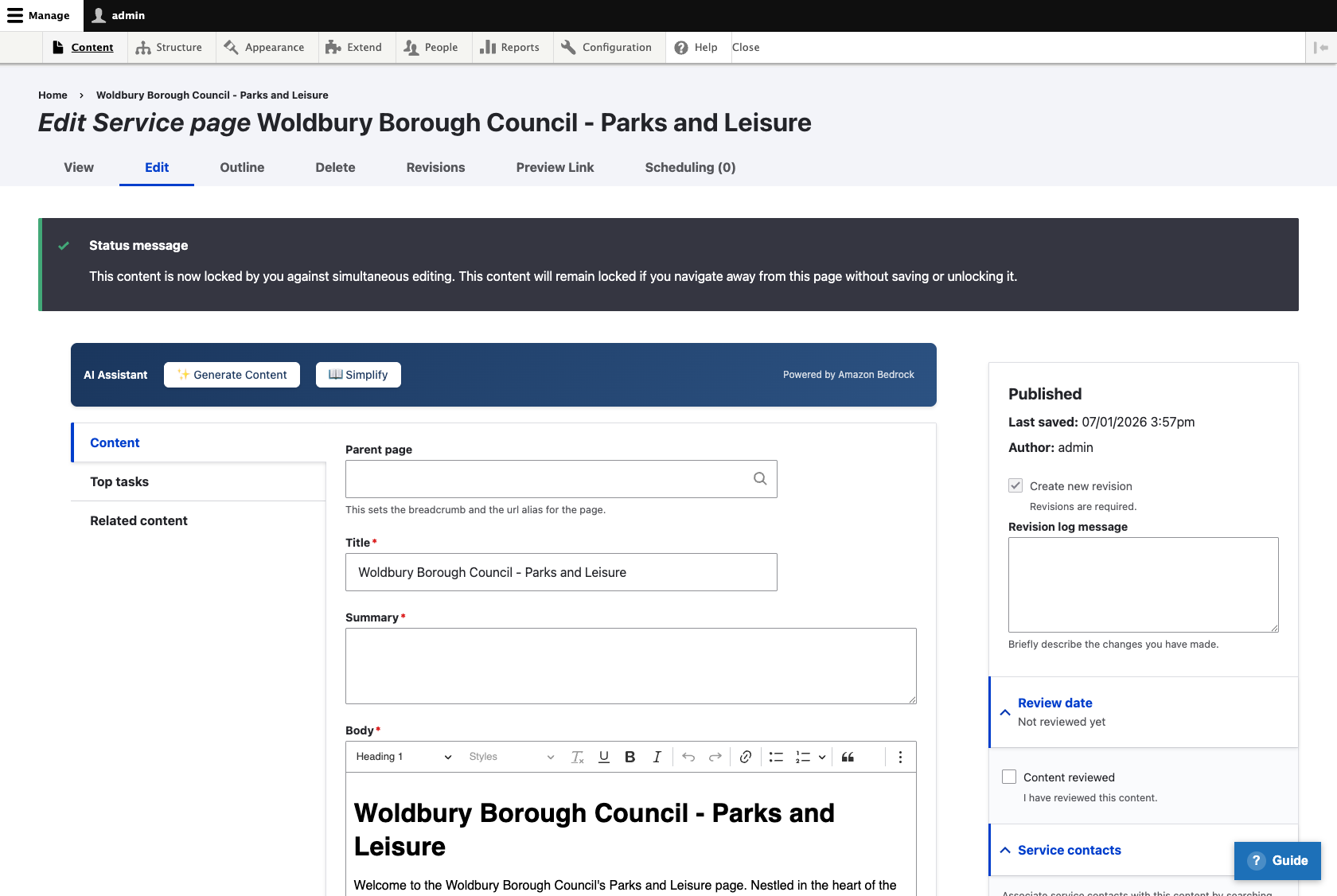Toggle bold formatting in the Body editor
Screen dimensions: 1337x896
(x=630, y=757)
